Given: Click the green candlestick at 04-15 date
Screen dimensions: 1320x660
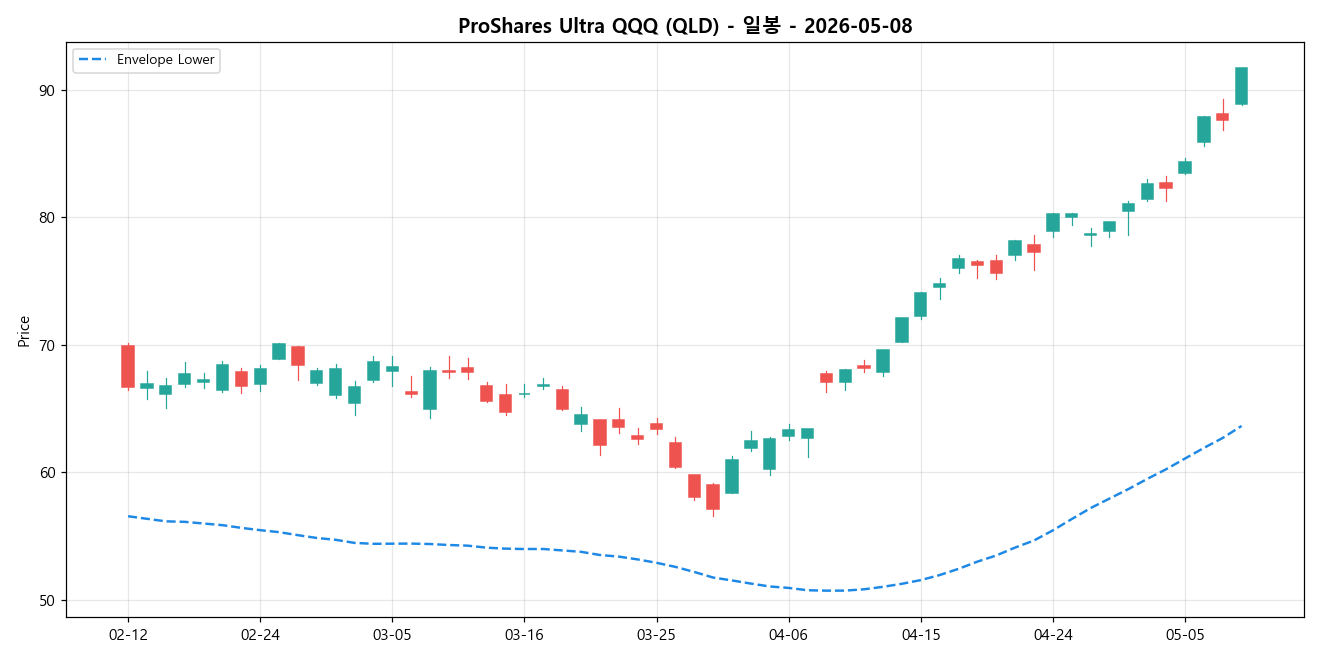Looking at the screenshot, I should click(921, 305).
